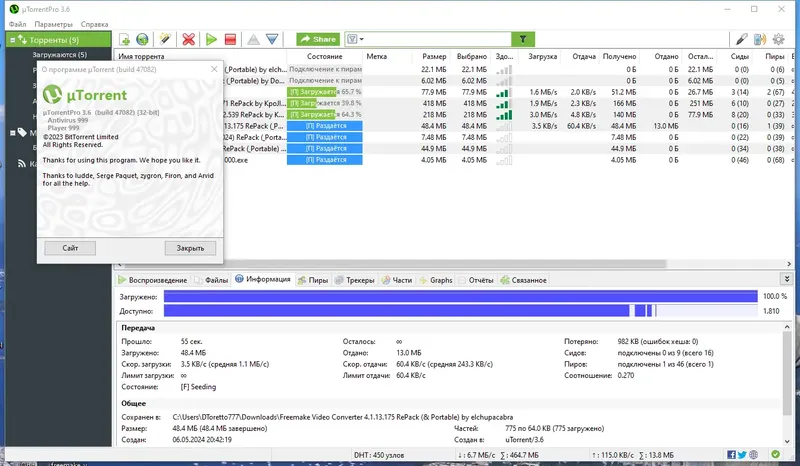Click health bars icon of 77.9 МБ torrent
Image resolution: width=800 pixels, height=466 pixels.
503,92
